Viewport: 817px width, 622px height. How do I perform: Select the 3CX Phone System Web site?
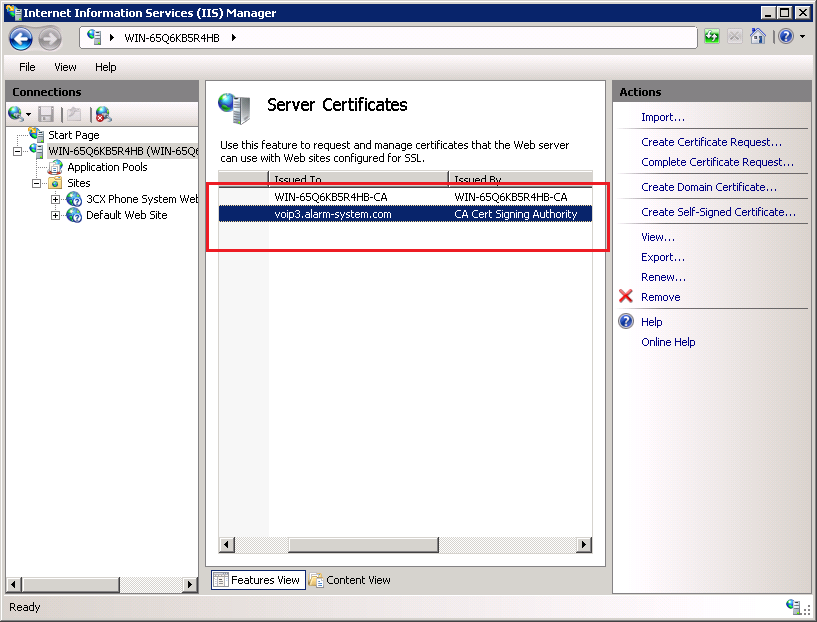click(142, 200)
